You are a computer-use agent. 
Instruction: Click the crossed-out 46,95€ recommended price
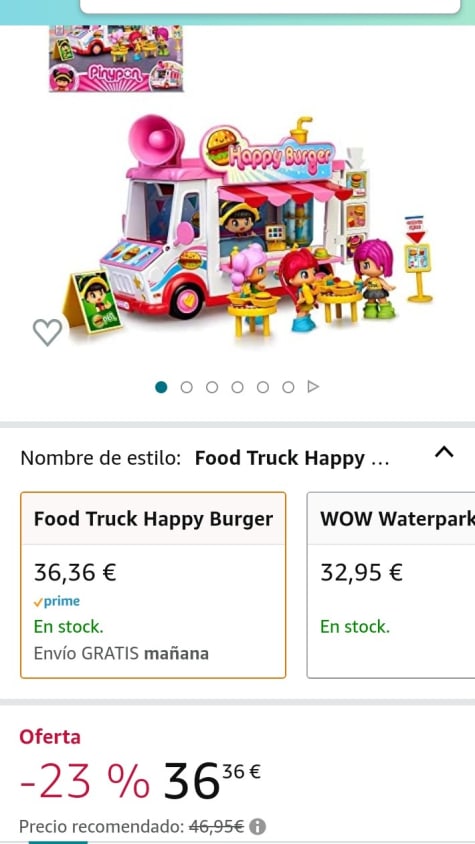pyautogui.click(x=216, y=826)
